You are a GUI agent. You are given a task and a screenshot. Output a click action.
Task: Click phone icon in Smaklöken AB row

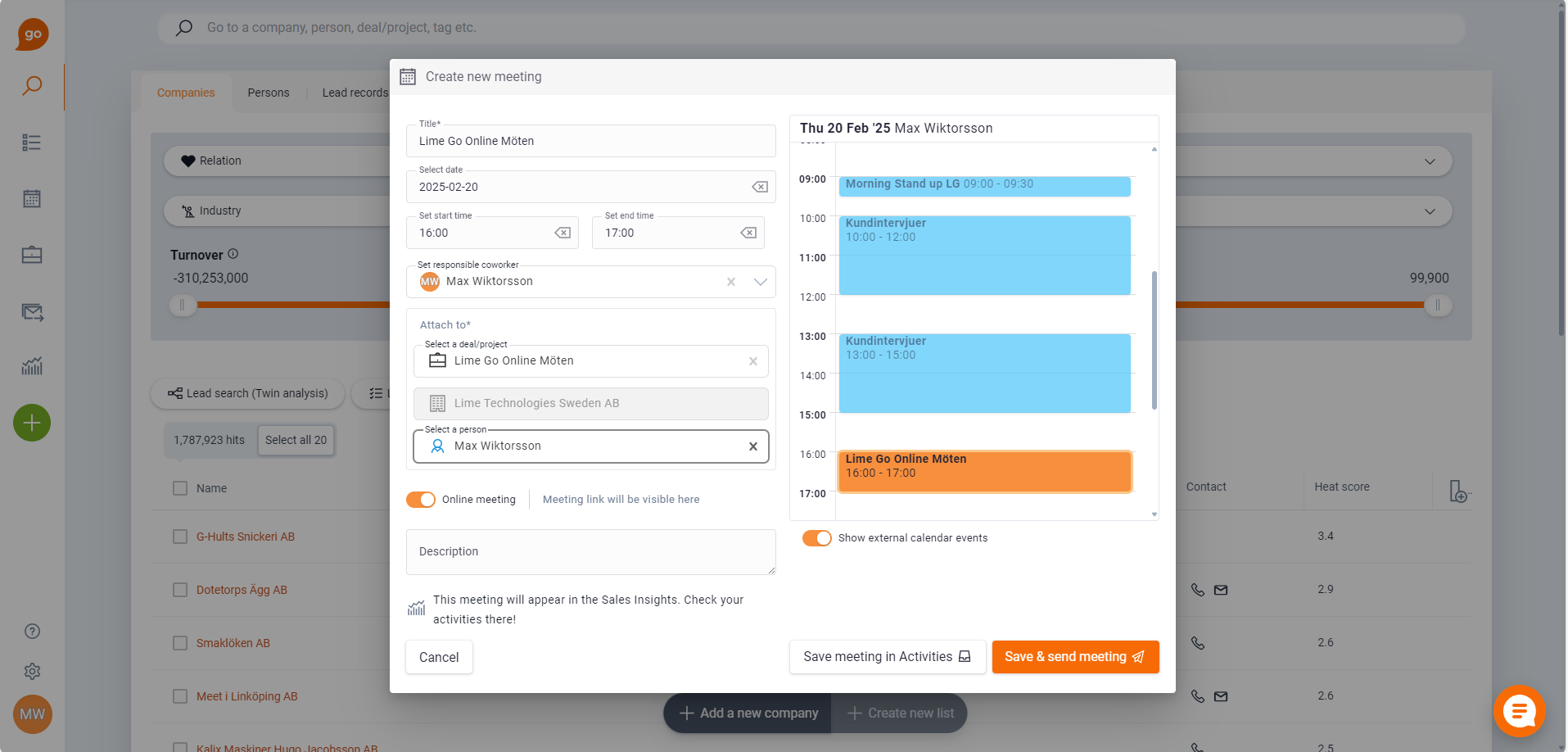tap(1198, 643)
